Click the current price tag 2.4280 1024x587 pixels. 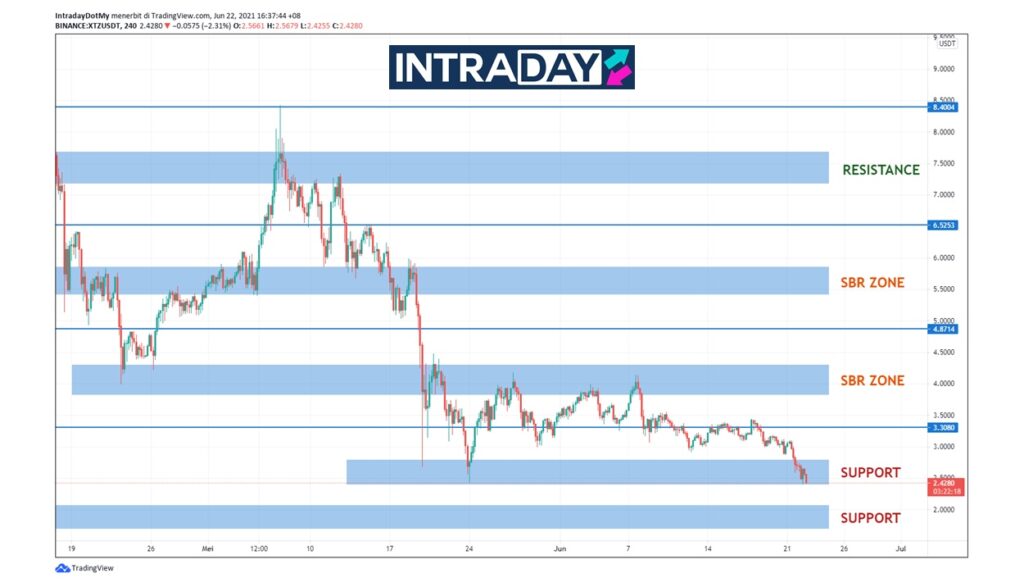[x=943, y=483]
